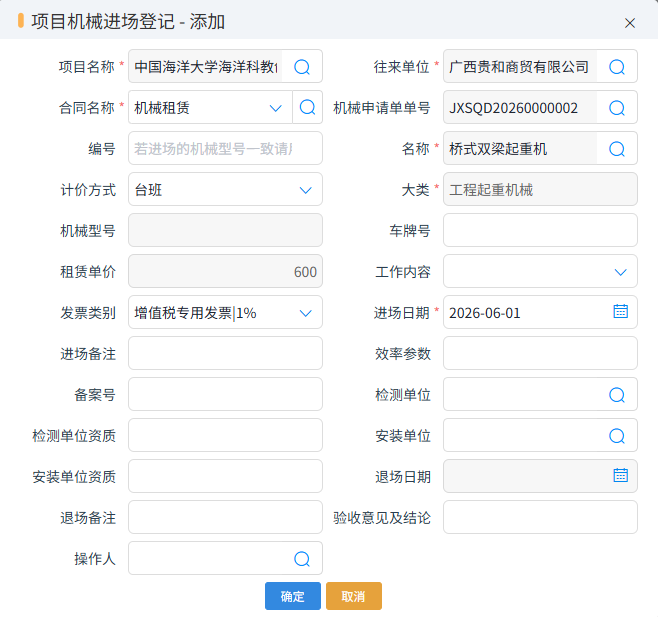The height and width of the screenshot is (617, 658).
Task: Focus the 退场备注 input field
Action: tap(225, 517)
